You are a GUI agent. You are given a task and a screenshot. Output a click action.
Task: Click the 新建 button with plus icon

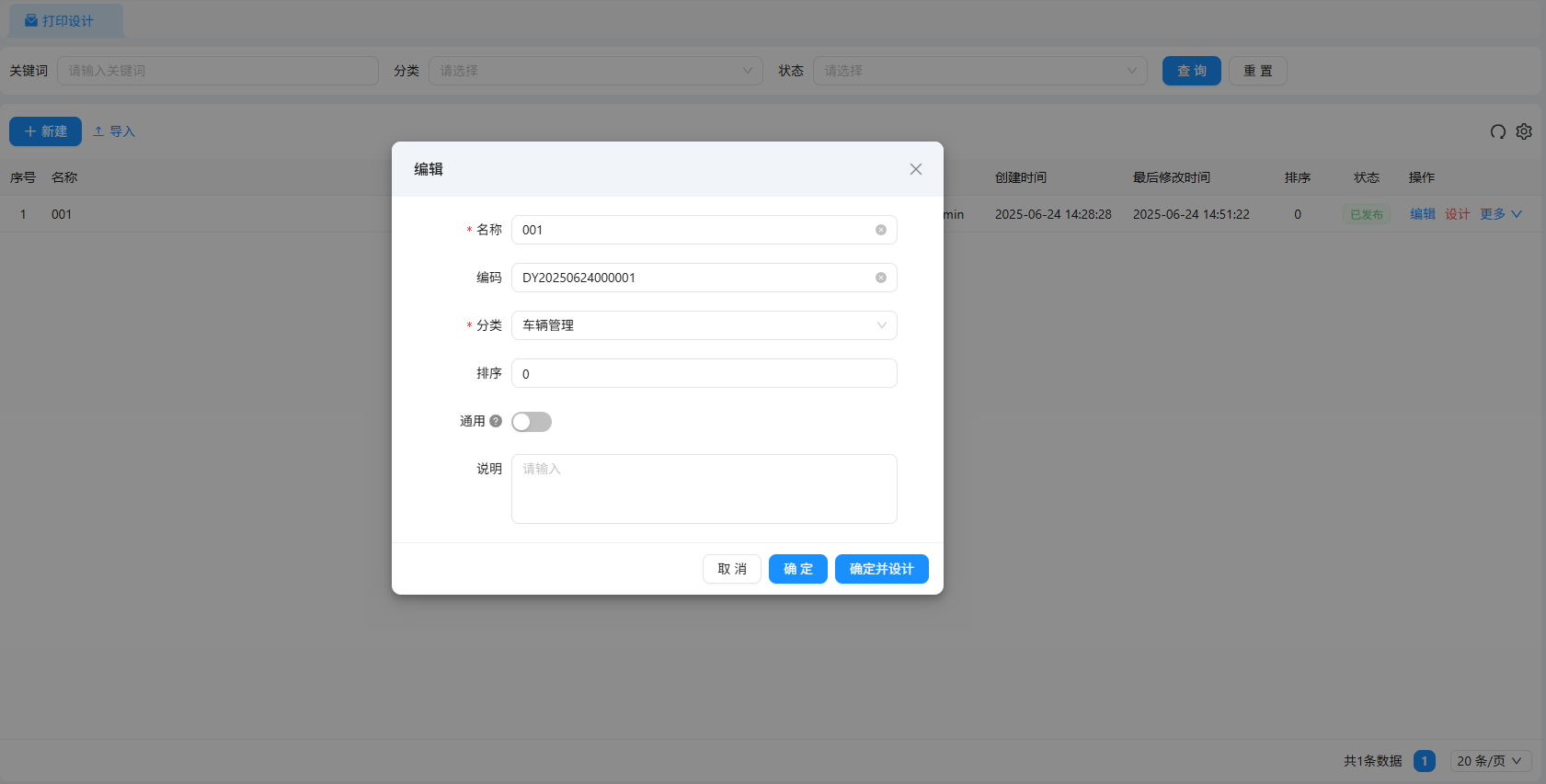tap(45, 131)
